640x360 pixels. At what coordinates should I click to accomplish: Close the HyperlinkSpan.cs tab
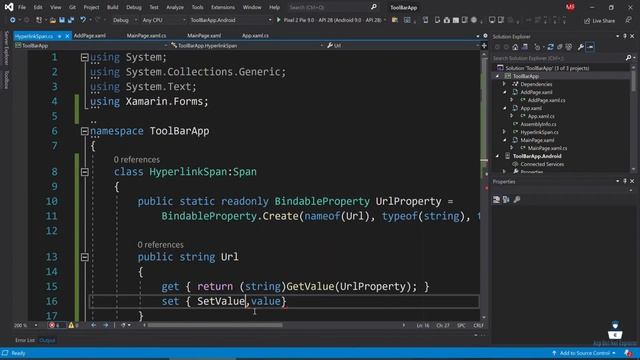[x=67, y=36]
